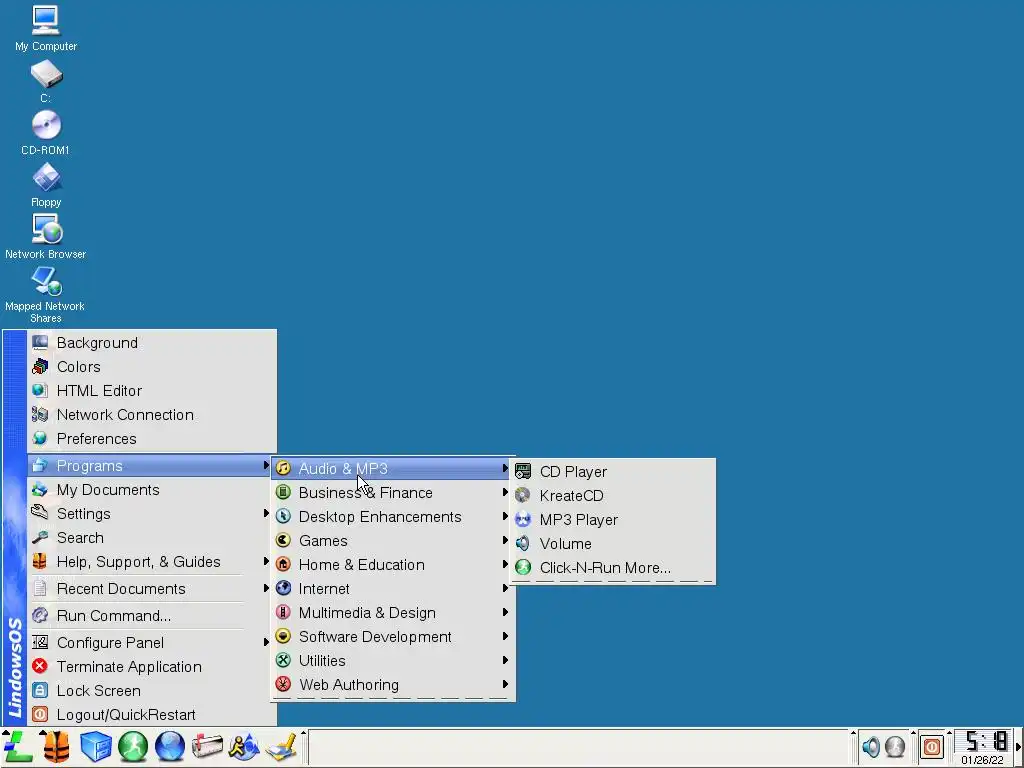Click the green L launch button
Screen dimensions: 1024x768
[x=18, y=746]
